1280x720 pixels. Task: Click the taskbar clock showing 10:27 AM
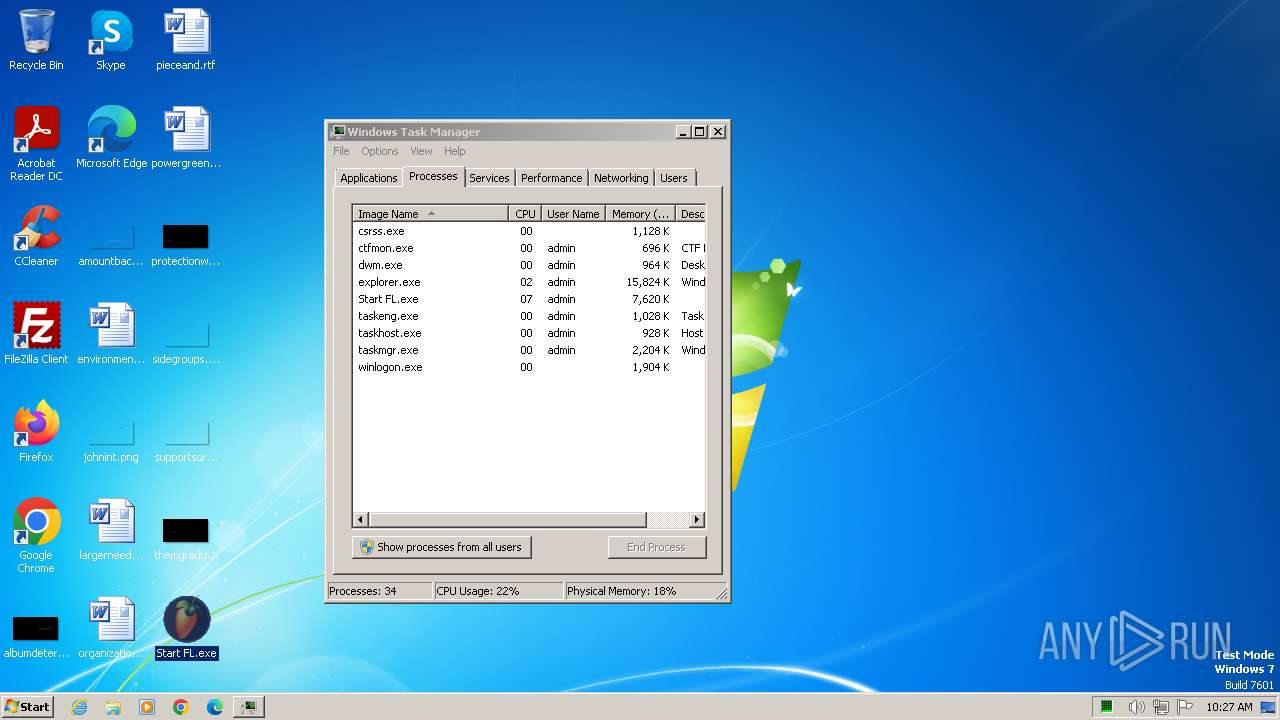coord(1229,707)
